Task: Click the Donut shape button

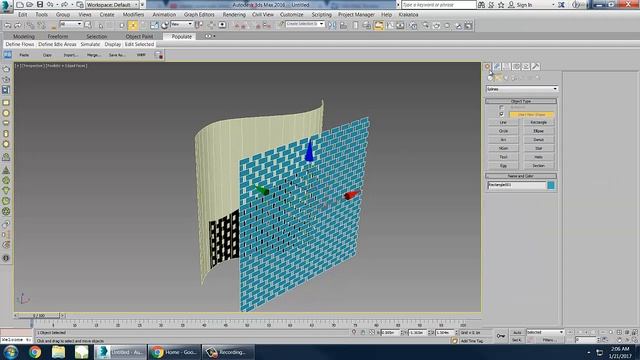Action: click(538, 140)
